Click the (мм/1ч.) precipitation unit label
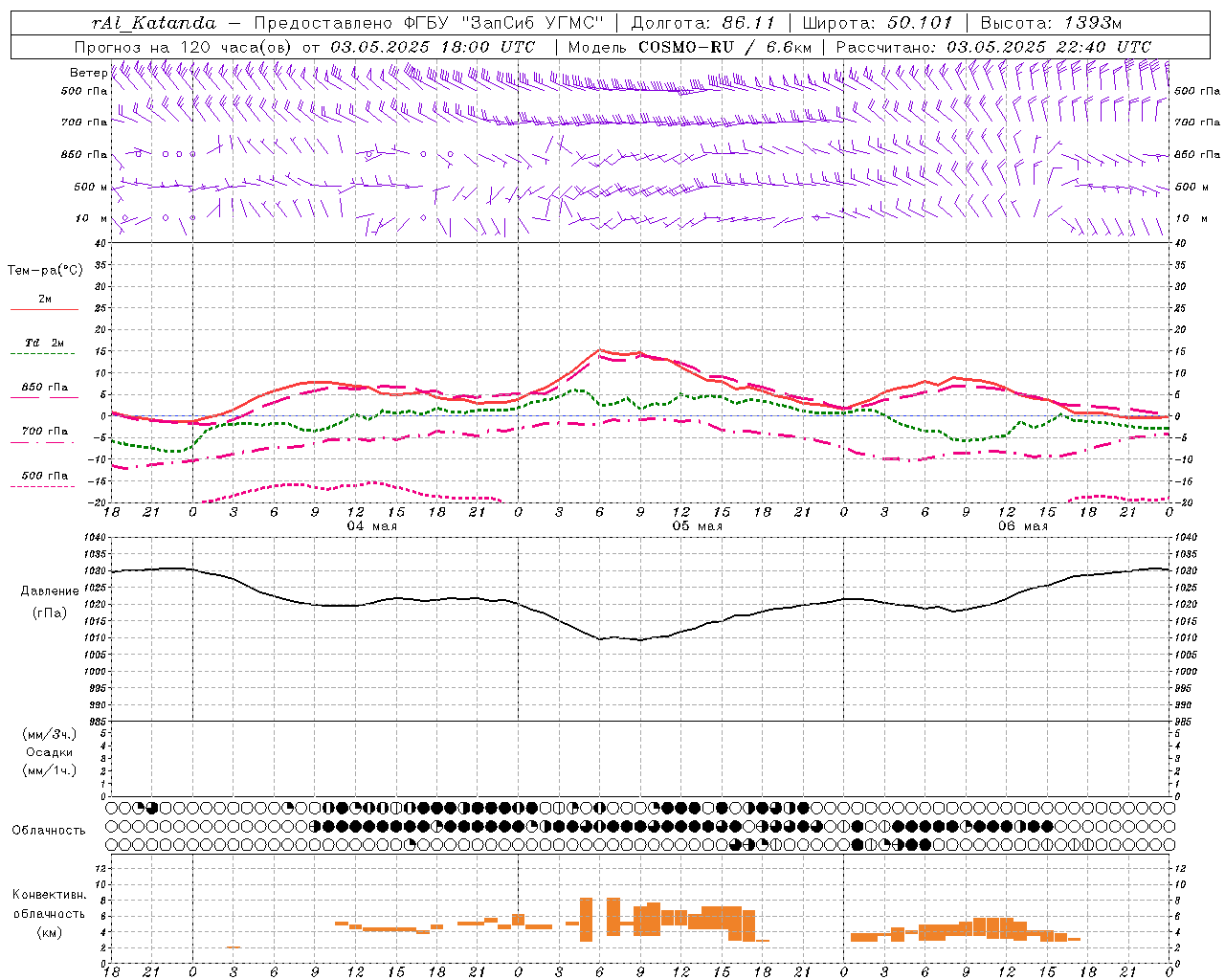Screen dimensions: 1225x980 [50, 770]
